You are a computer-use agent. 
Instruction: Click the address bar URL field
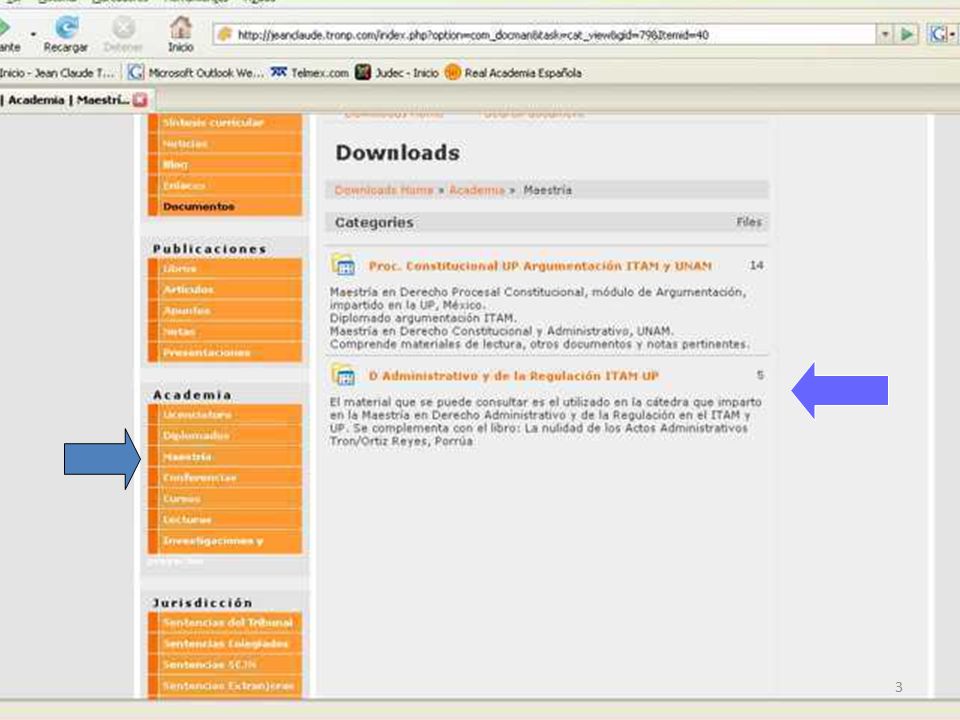546,34
